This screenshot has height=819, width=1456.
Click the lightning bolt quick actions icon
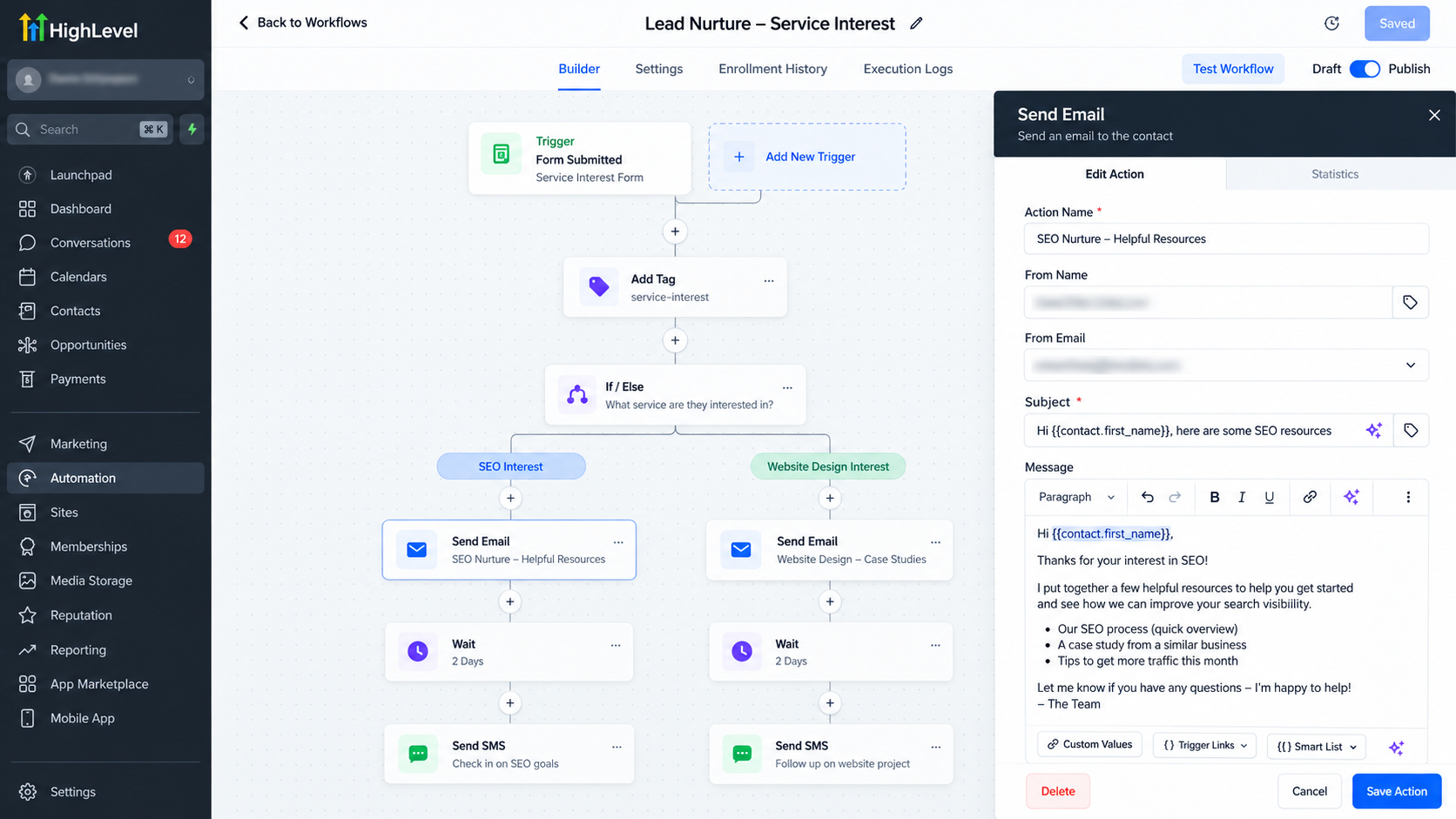[192, 129]
